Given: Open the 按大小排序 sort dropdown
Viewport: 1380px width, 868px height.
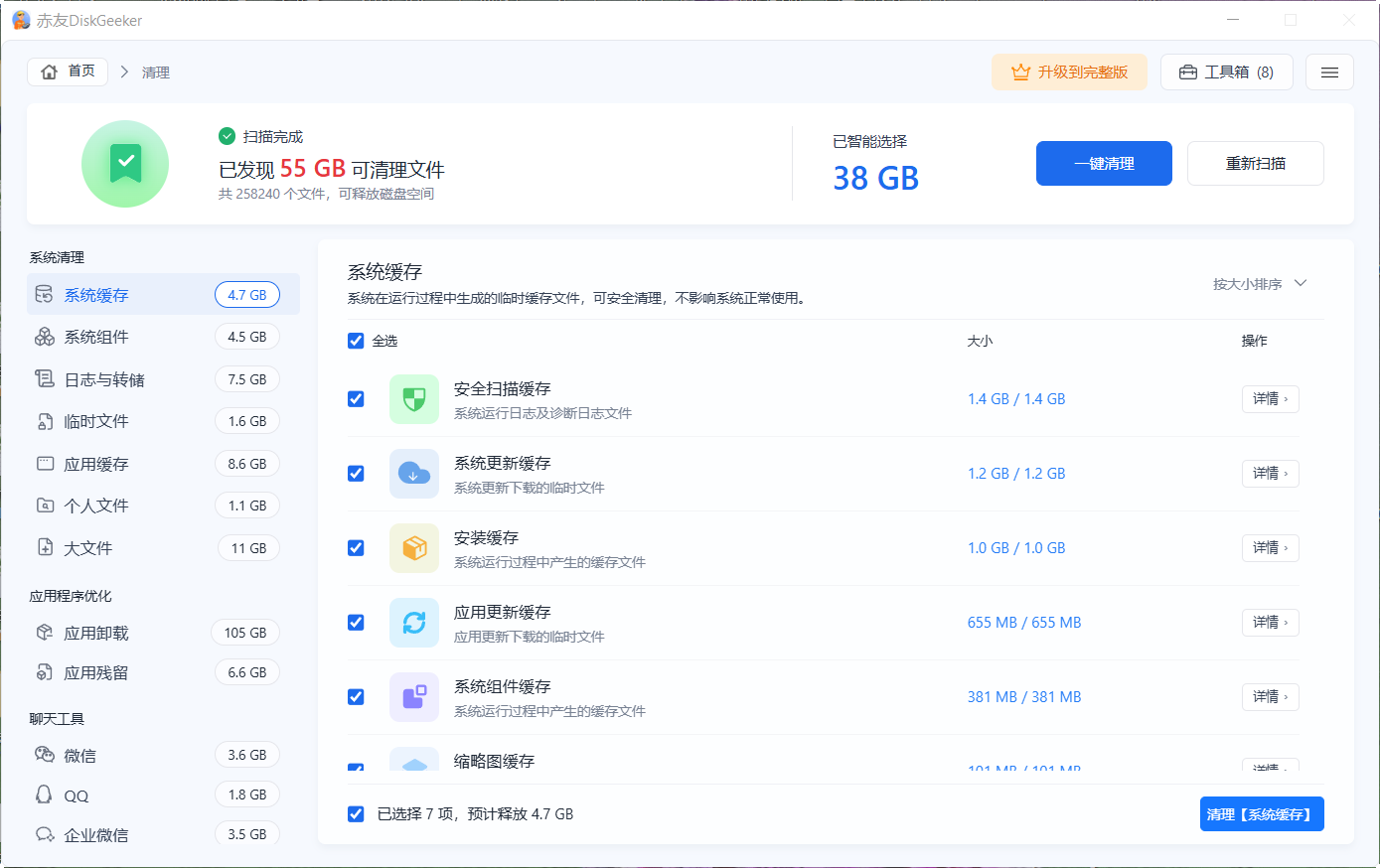Looking at the screenshot, I should pyautogui.click(x=1260, y=284).
